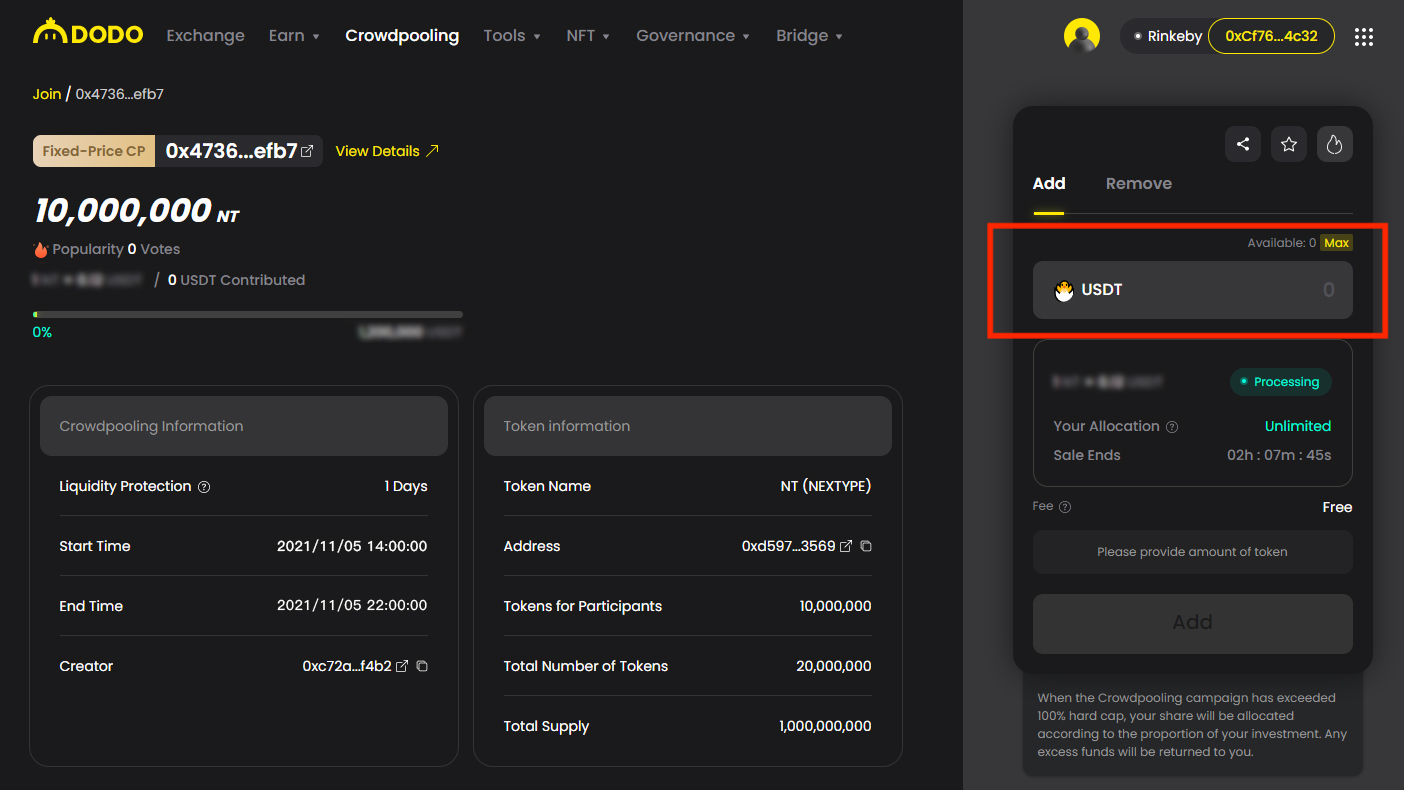1404x790 pixels.
Task: Click the USDT token icon
Action: point(1064,290)
